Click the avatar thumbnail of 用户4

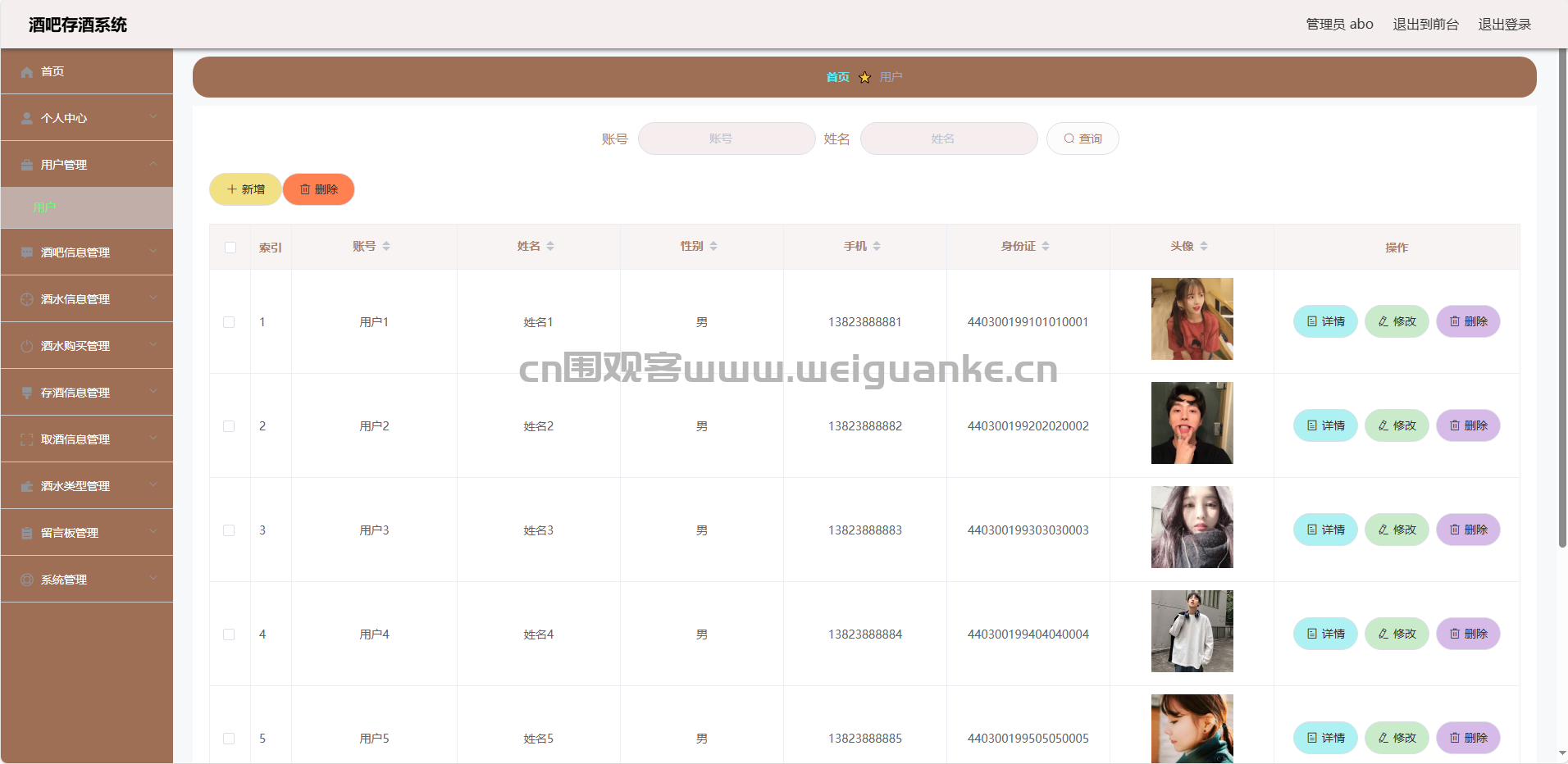click(1192, 631)
